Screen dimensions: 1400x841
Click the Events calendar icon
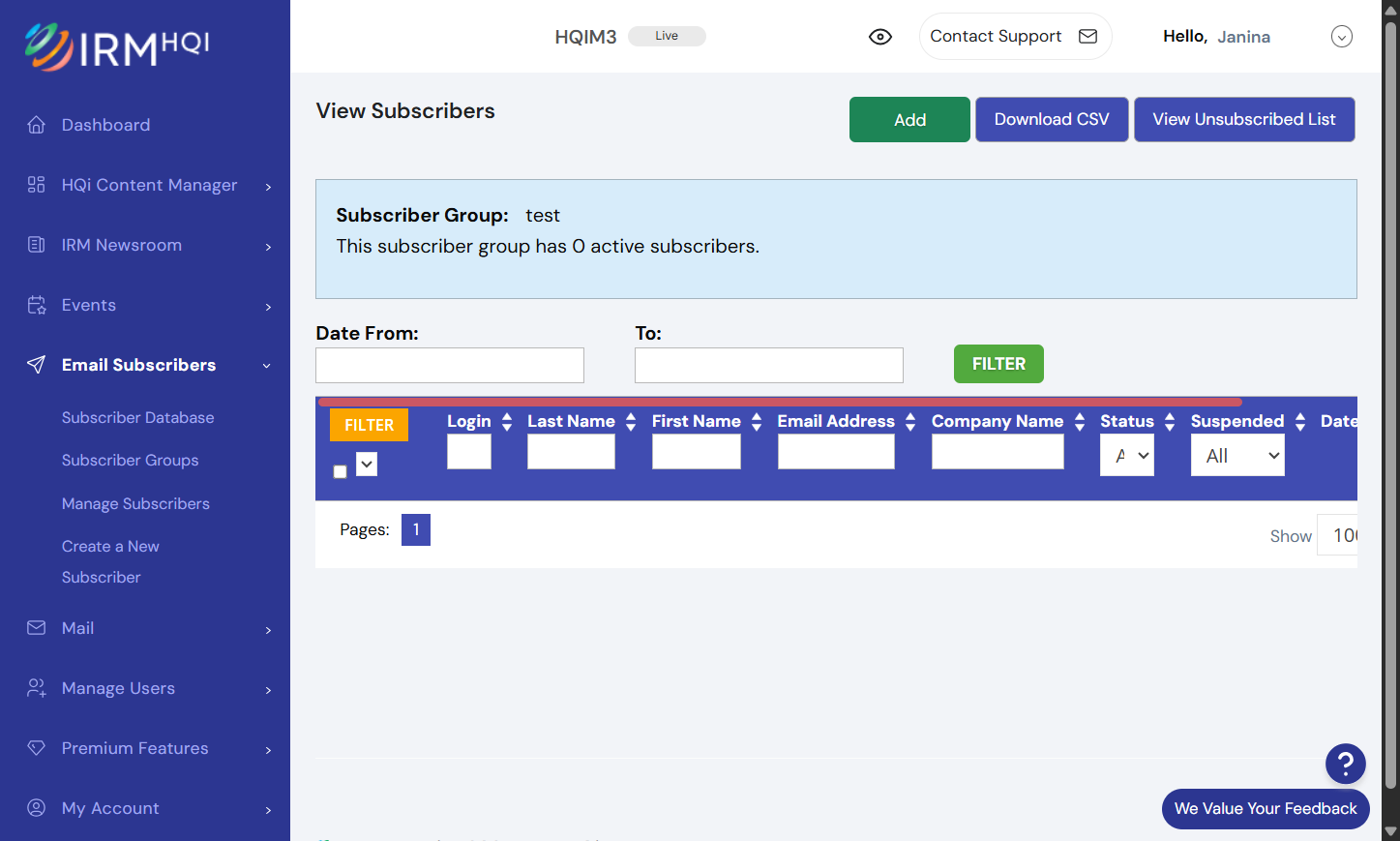pyautogui.click(x=37, y=305)
